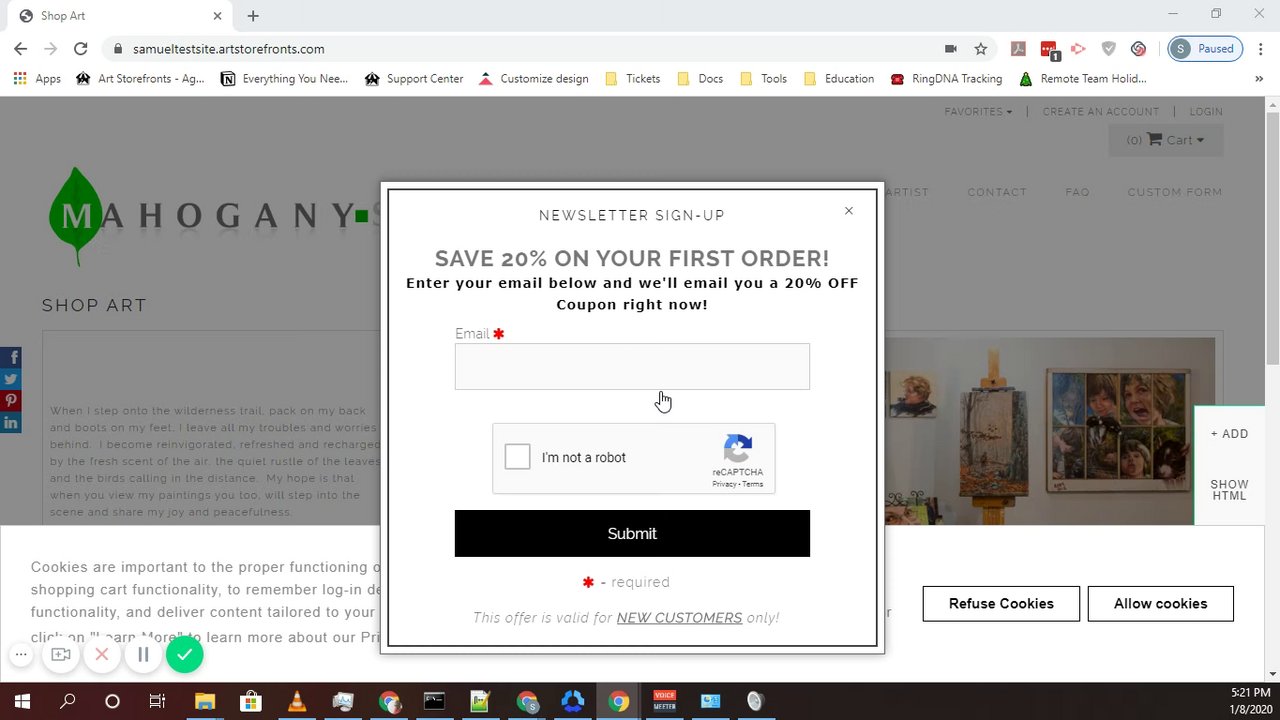The width and height of the screenshot is (1280, 720).
Task: Pause the recording using pause control
Action: tap(143, 655)
